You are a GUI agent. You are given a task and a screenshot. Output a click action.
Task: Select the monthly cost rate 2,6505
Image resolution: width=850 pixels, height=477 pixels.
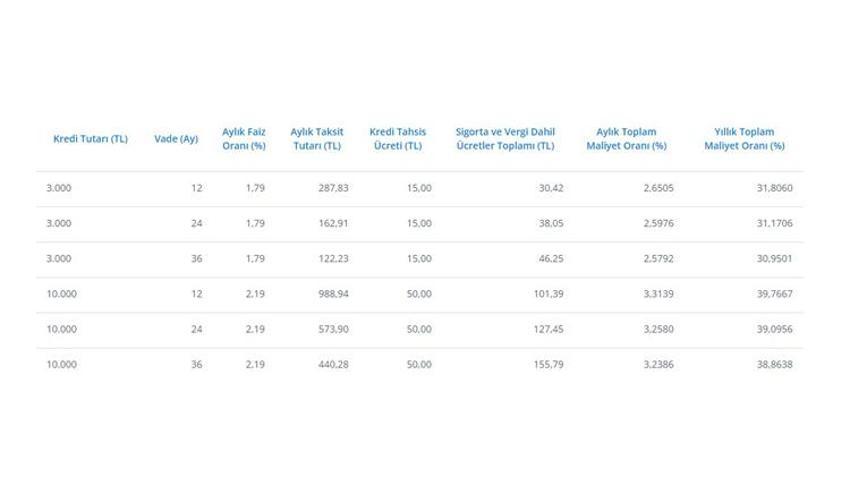tap(659, 188)
